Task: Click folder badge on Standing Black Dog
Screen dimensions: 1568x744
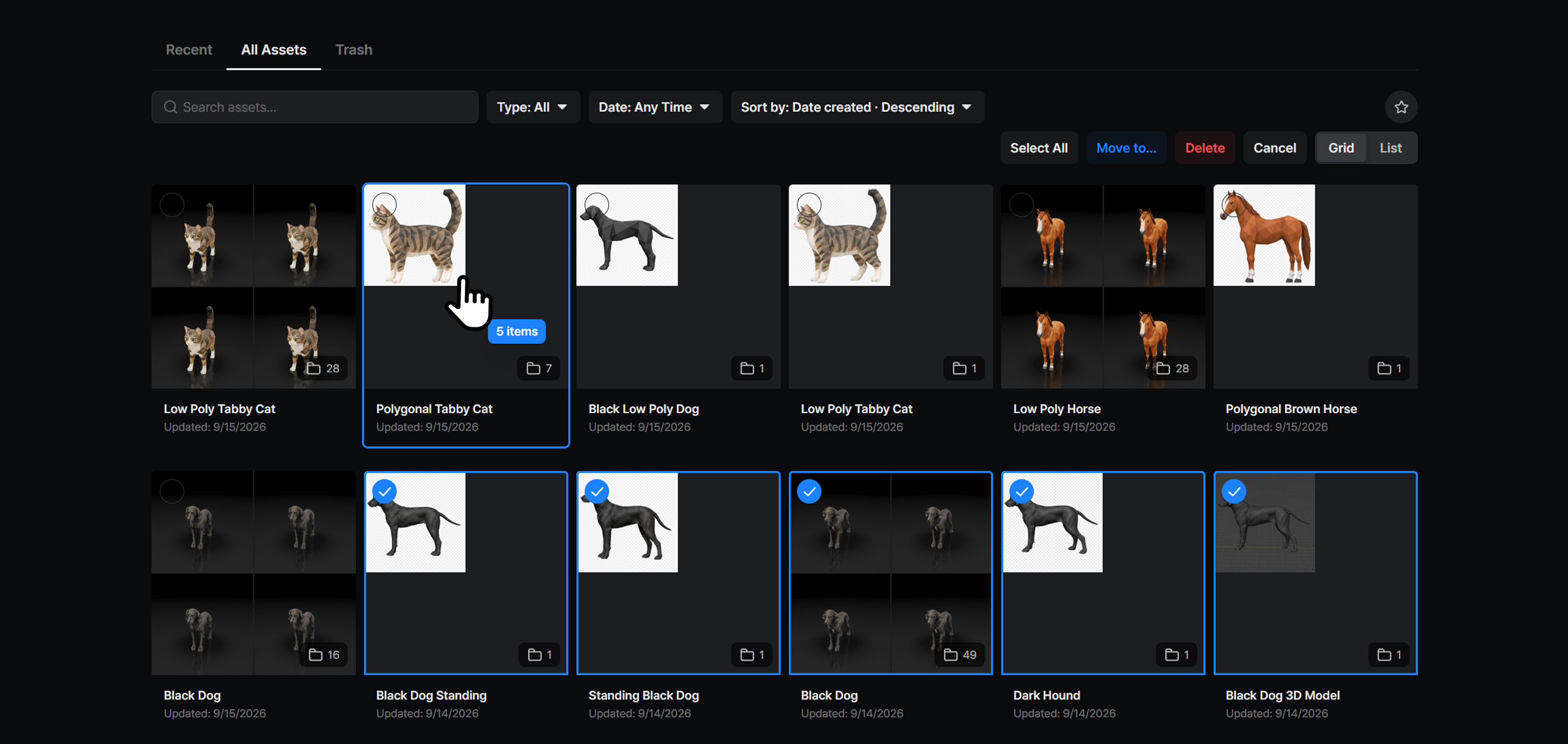Action: pyautogui.click(x=752, y=655)
